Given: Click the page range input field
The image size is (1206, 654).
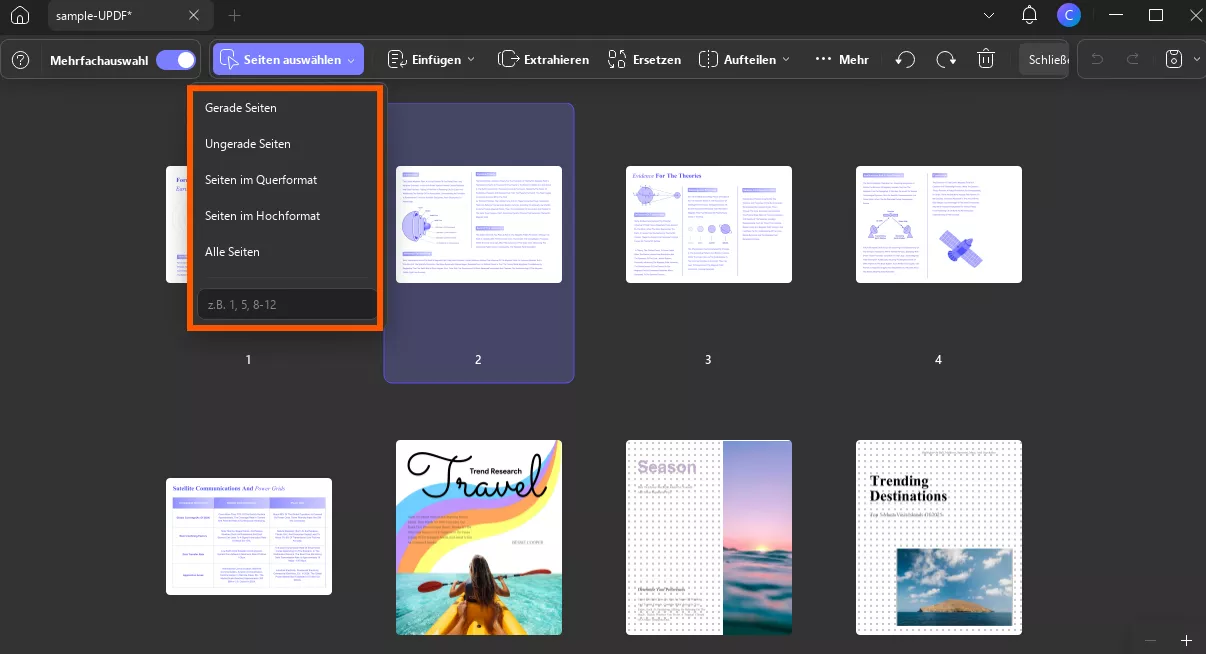Looking at the screenshot, I should (x=287, y=305).
